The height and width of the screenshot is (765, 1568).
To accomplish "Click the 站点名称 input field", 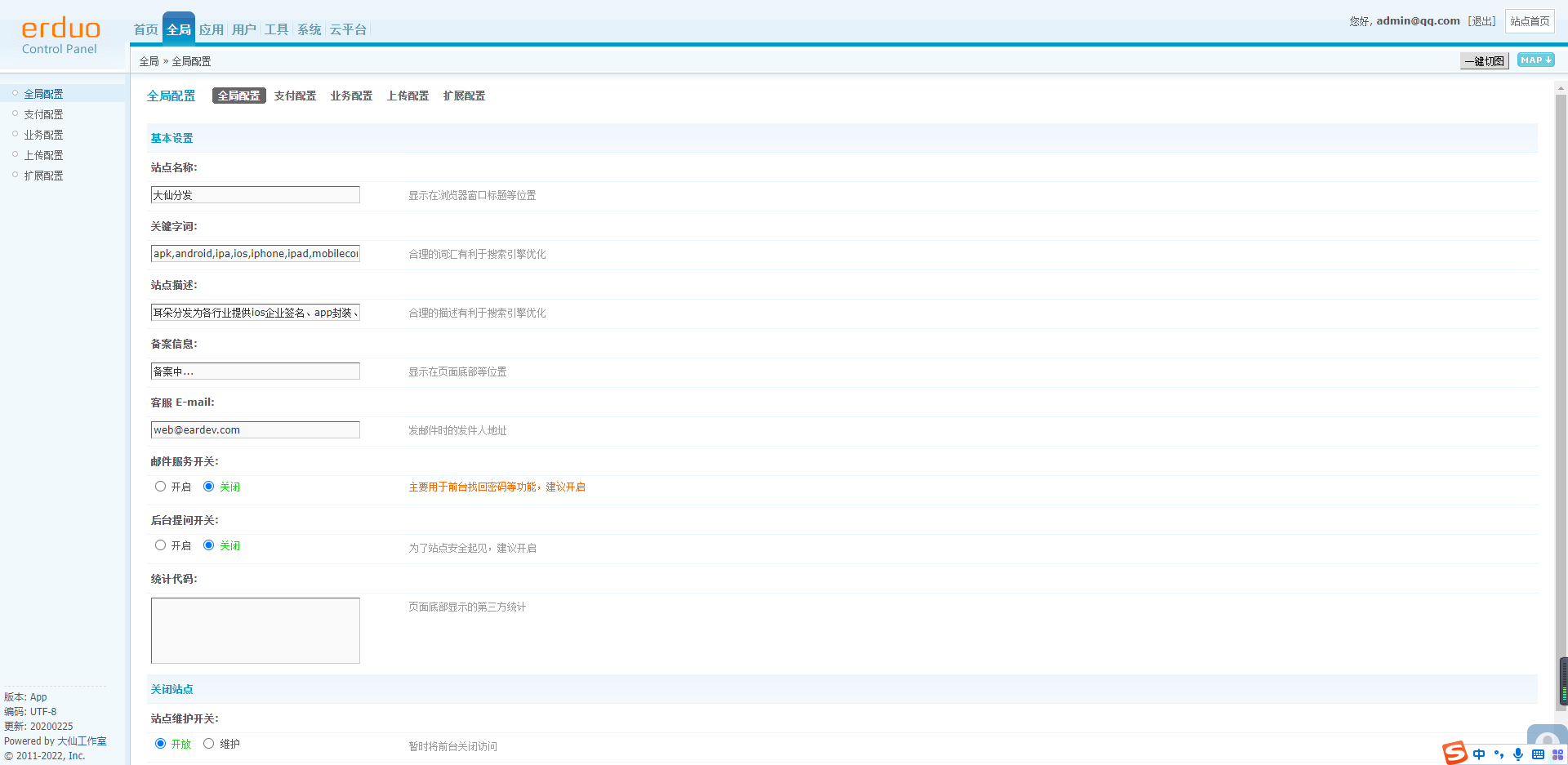I will click(x=255, y=195).
